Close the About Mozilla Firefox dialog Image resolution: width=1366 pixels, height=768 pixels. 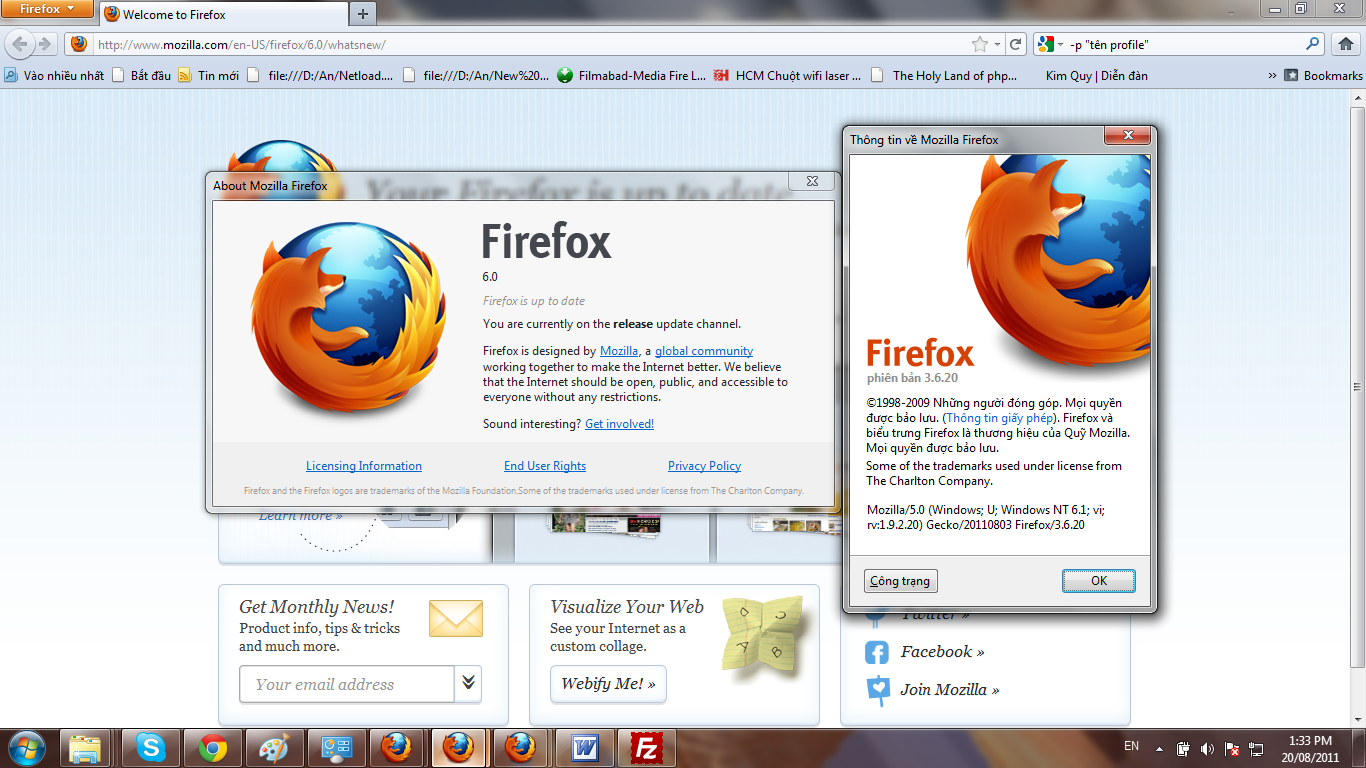point(812,181)
